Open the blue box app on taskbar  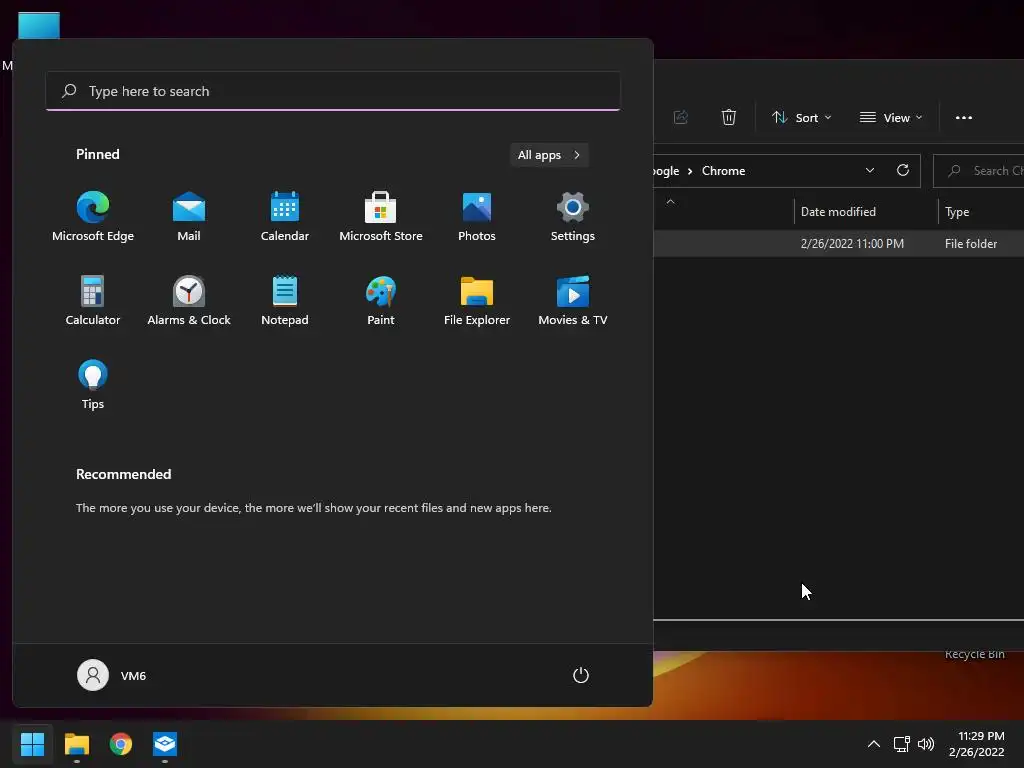coord(165,744)
